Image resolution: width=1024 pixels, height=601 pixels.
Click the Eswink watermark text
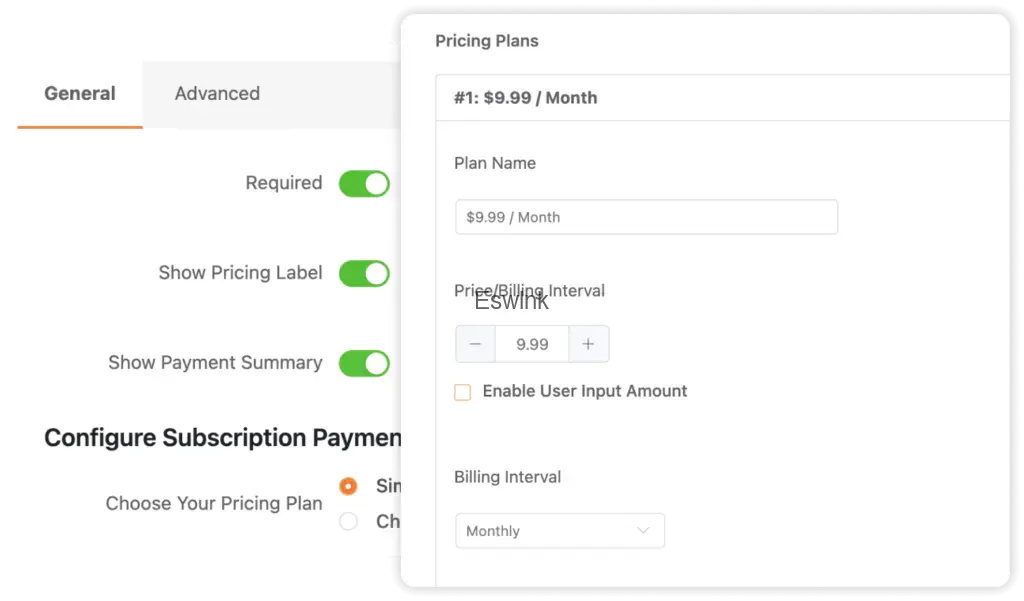coord(511,301)
